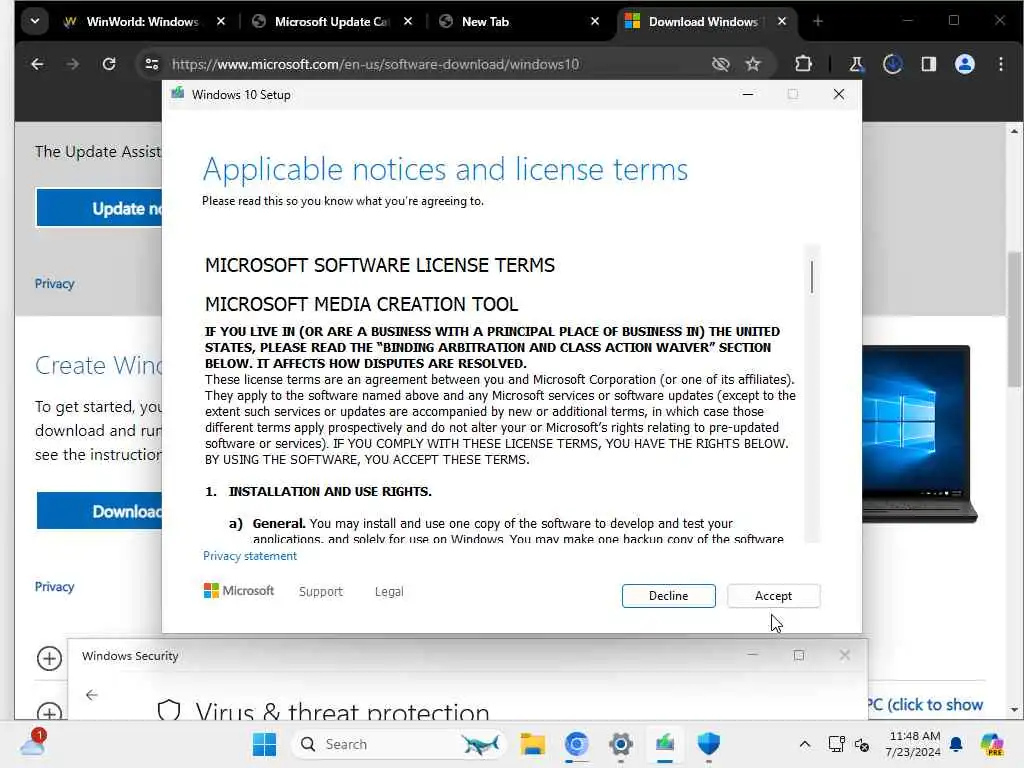Open Windows Security shield in taskbar
Screen dimensions: 1024x768
click(709, 744)
